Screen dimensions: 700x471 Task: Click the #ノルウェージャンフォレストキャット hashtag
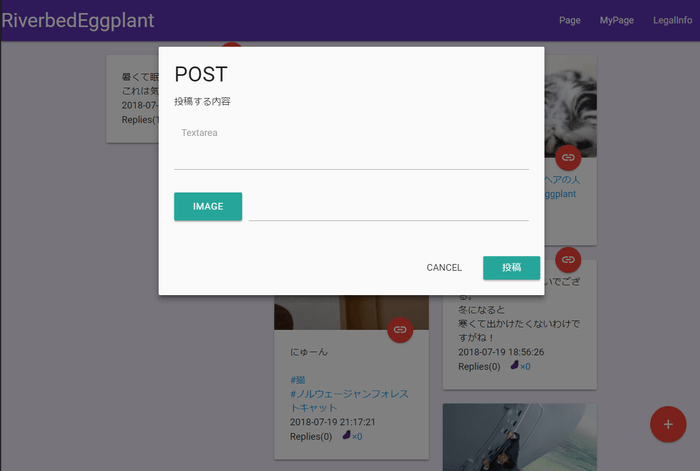pyautogui.click(x=350, y=400)
